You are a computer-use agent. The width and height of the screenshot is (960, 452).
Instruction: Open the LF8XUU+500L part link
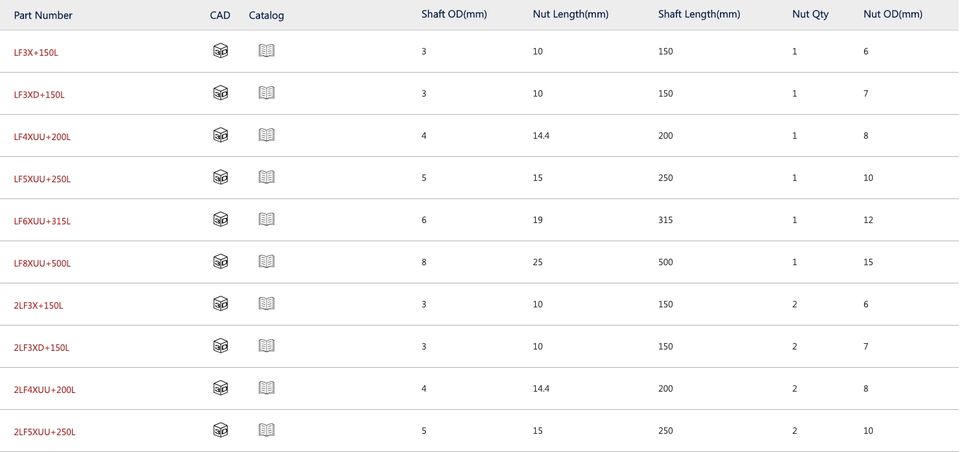(x=42, y=264)
